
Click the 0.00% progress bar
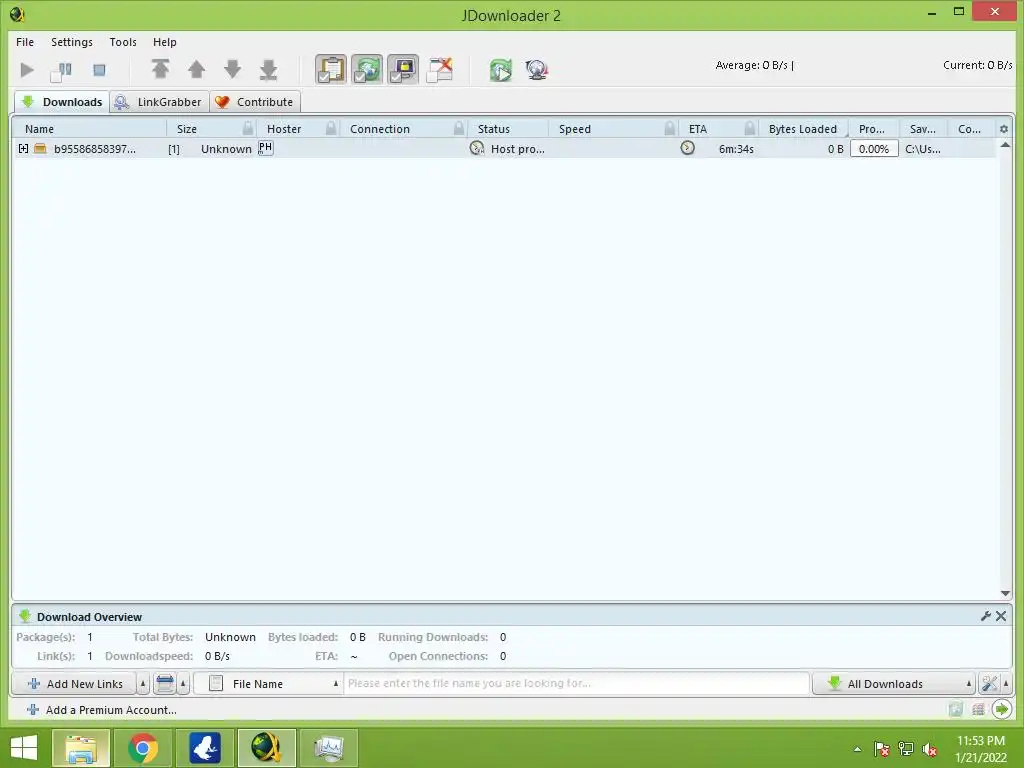pyautogui.click(x=874, y=149)
